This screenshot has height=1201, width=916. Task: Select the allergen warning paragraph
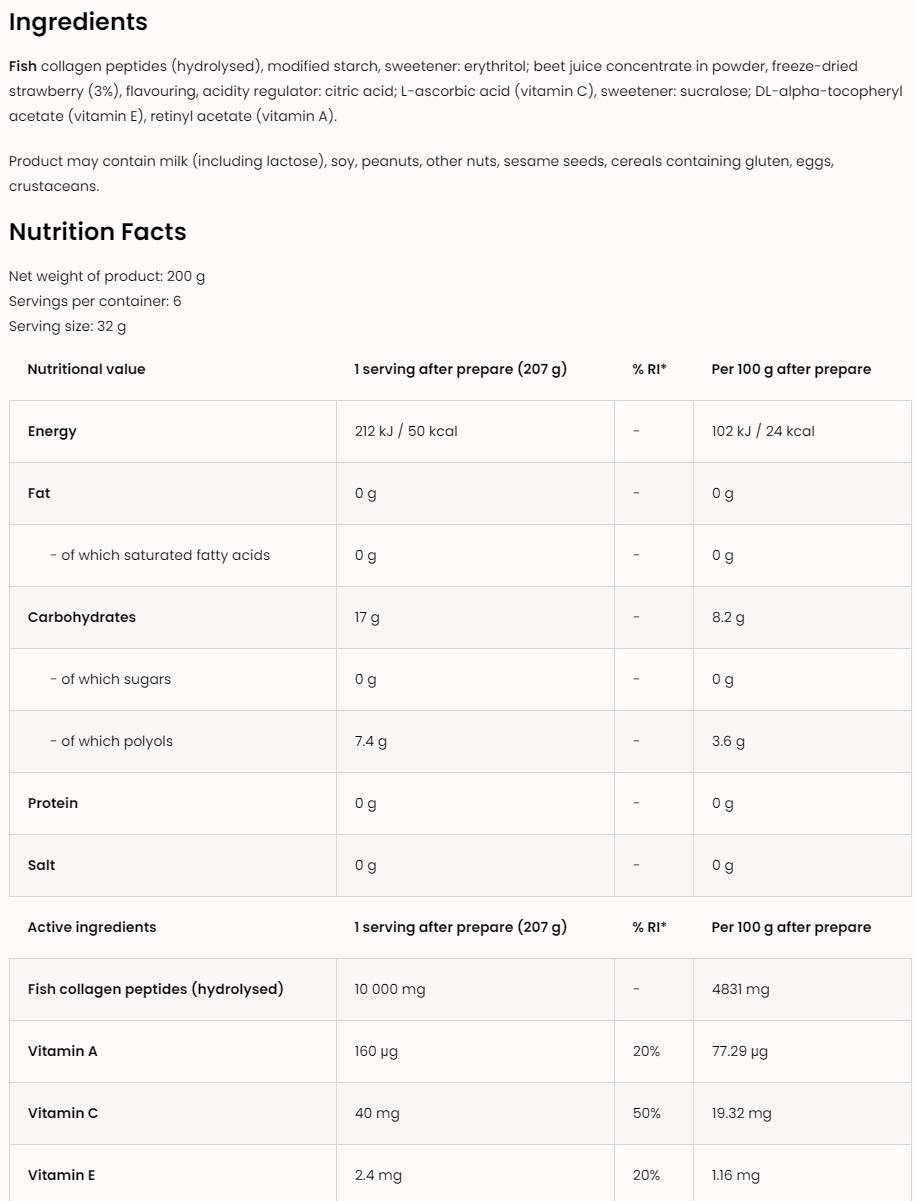[421, 173]
